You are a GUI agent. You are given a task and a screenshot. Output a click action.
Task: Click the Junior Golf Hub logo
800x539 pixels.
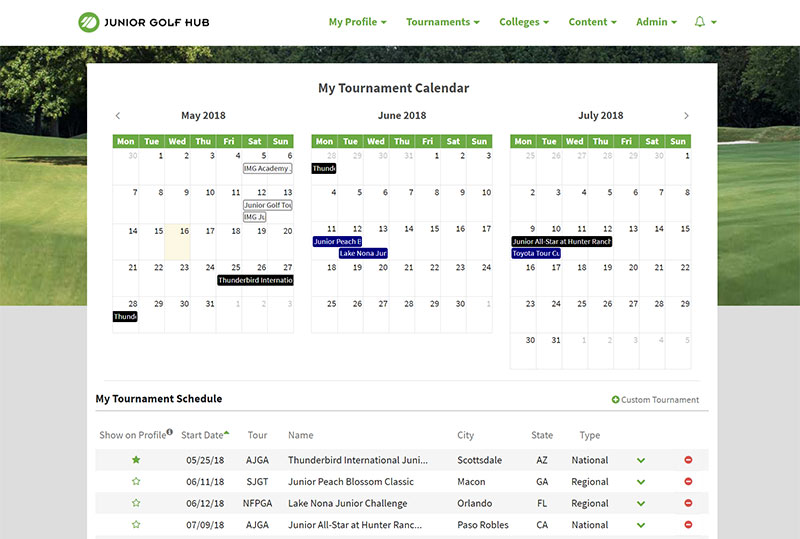click(144, 22)
